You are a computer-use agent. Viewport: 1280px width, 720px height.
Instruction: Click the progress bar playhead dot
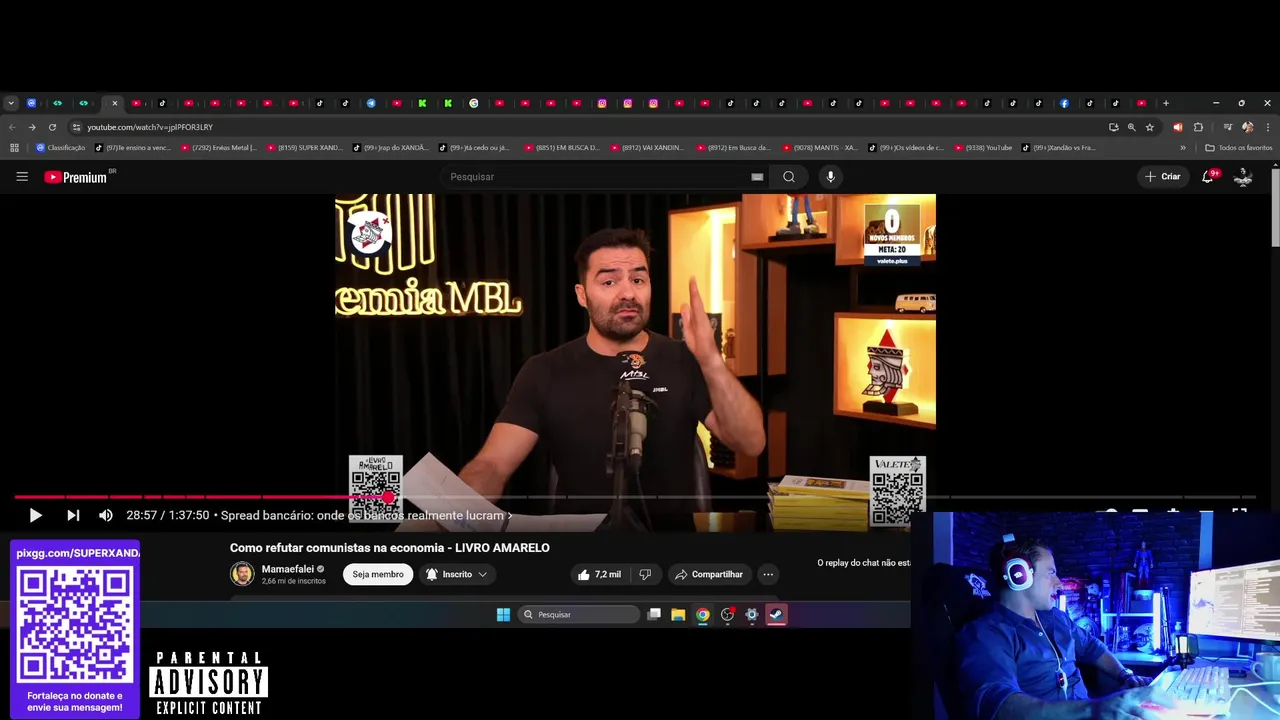click(x=389, y=497)
